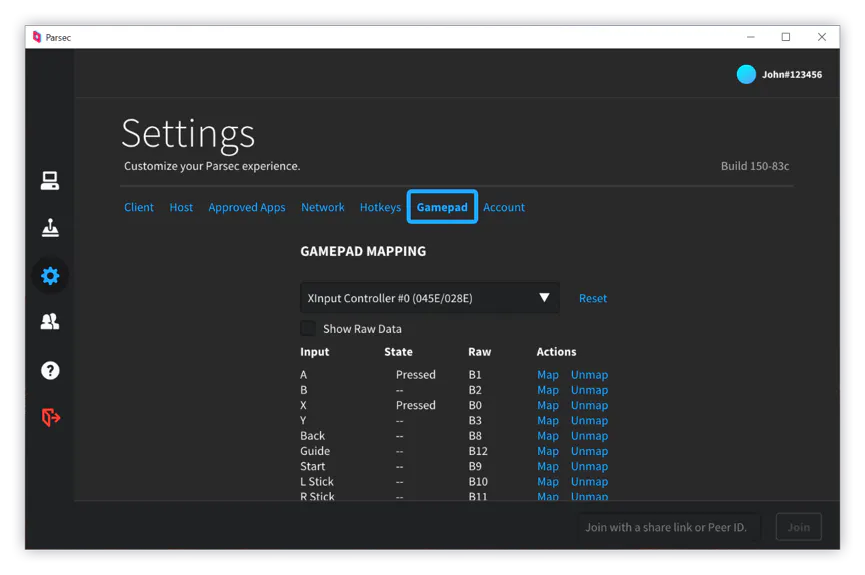Click Map for input Y
Image resolution: width=865 pixels, height=575 pixels.
click(548, 420)
